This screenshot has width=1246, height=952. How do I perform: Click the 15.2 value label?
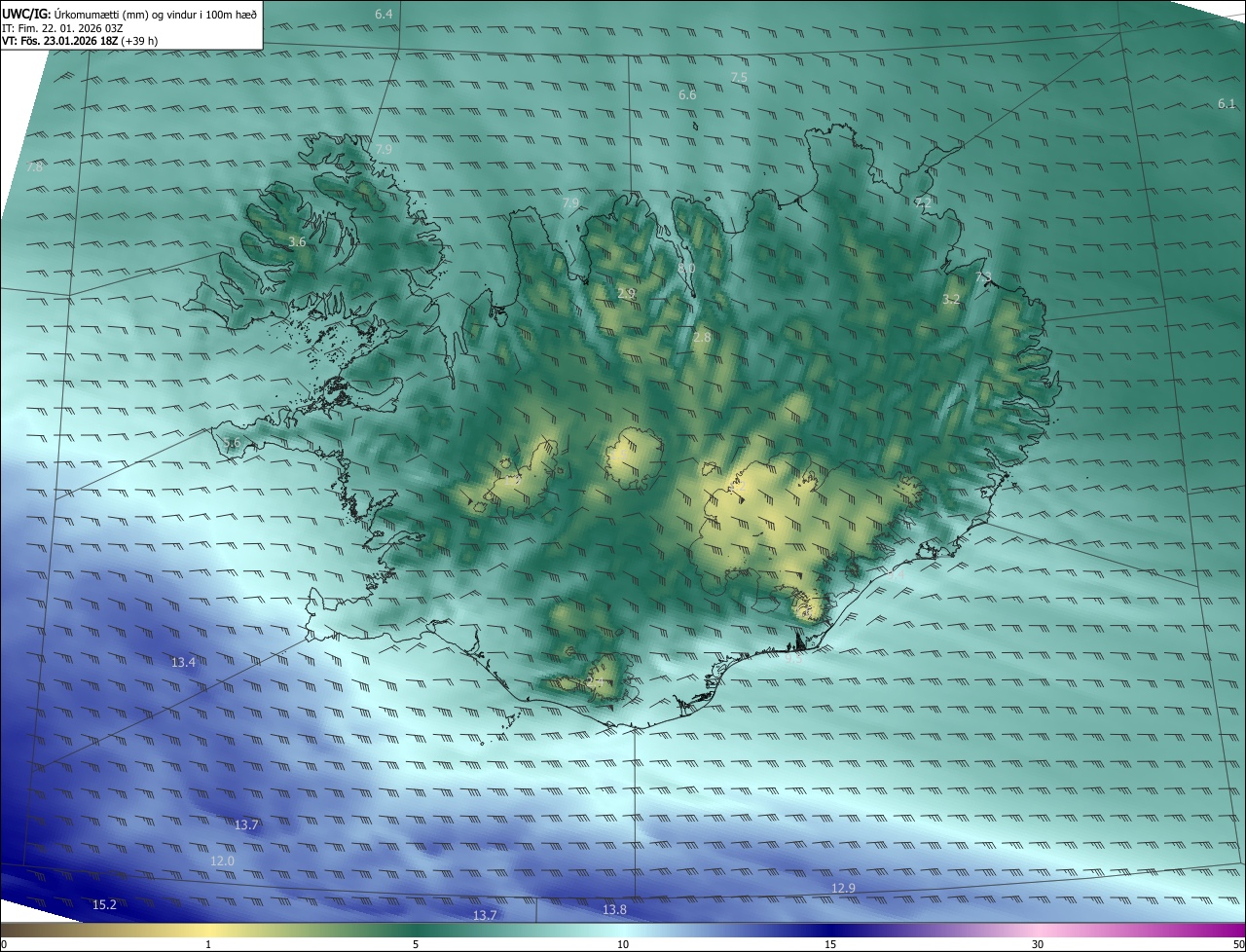(104, 904)
